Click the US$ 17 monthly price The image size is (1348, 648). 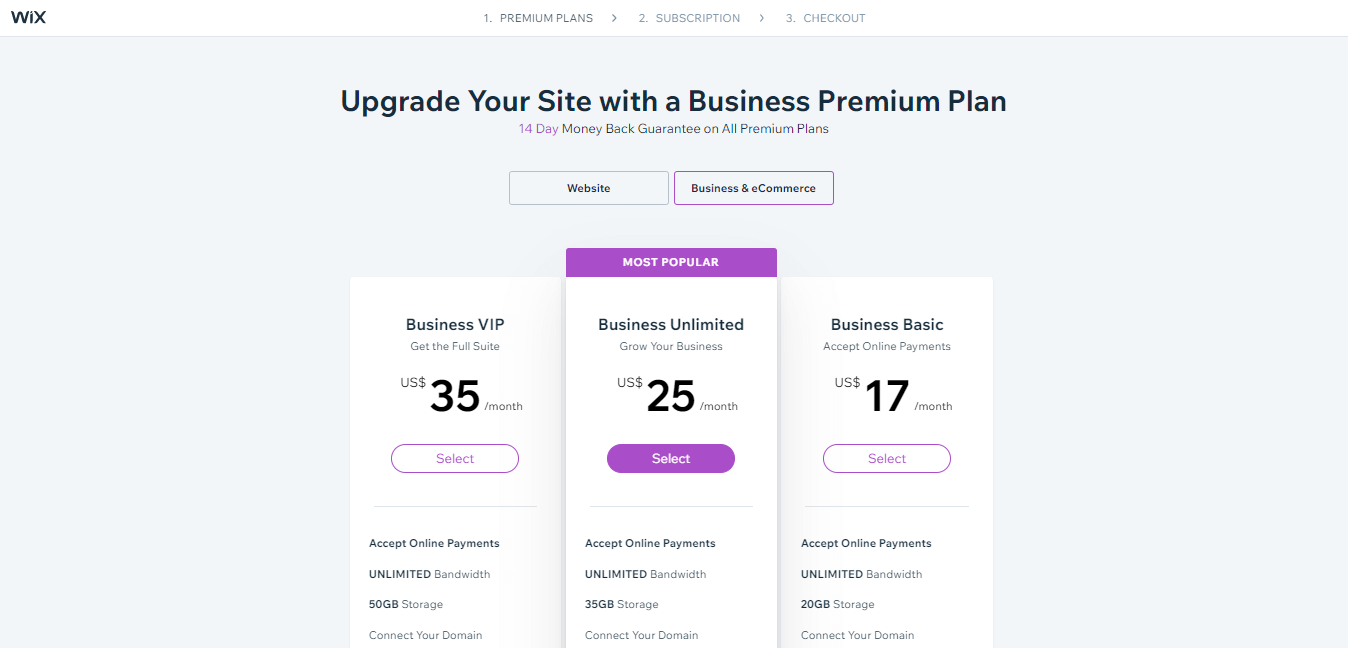coord(886,396)
